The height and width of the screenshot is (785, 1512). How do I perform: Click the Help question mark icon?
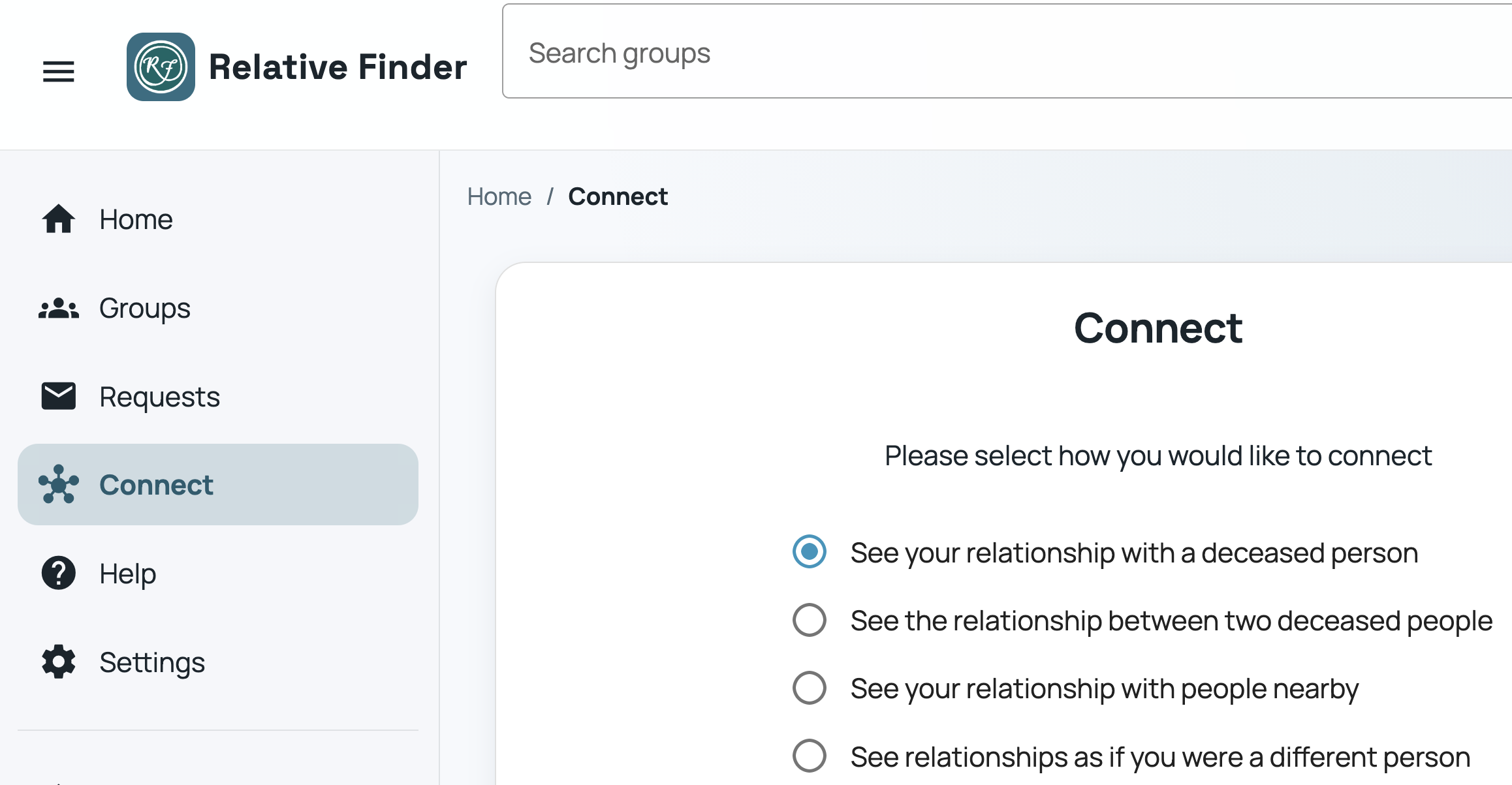(x=59, y=573)
